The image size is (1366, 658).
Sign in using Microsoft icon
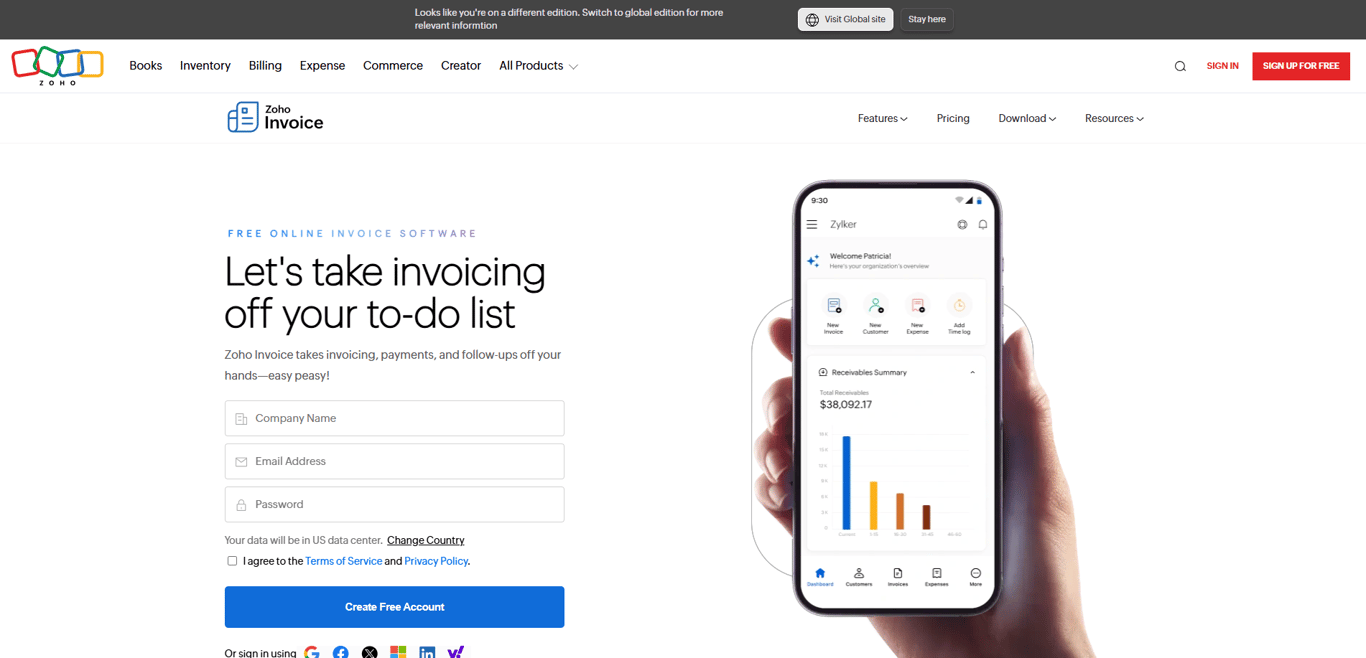click(398, 653)
